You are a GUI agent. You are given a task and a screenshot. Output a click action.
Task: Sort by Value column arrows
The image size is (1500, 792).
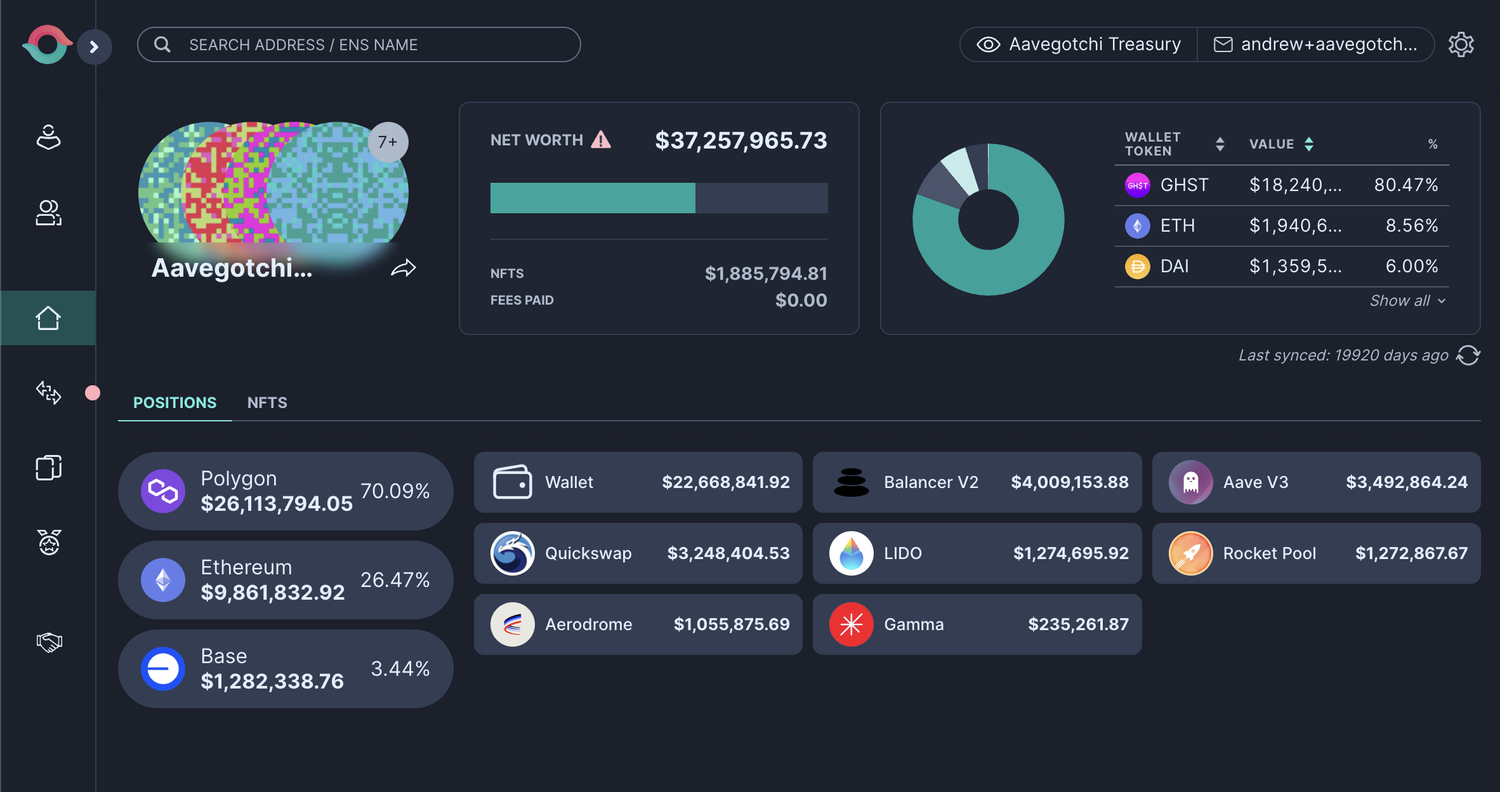(x=1309, y=144)
